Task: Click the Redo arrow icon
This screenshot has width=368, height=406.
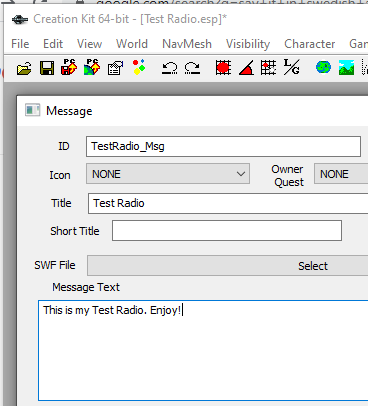Action: tap(192, 68)
